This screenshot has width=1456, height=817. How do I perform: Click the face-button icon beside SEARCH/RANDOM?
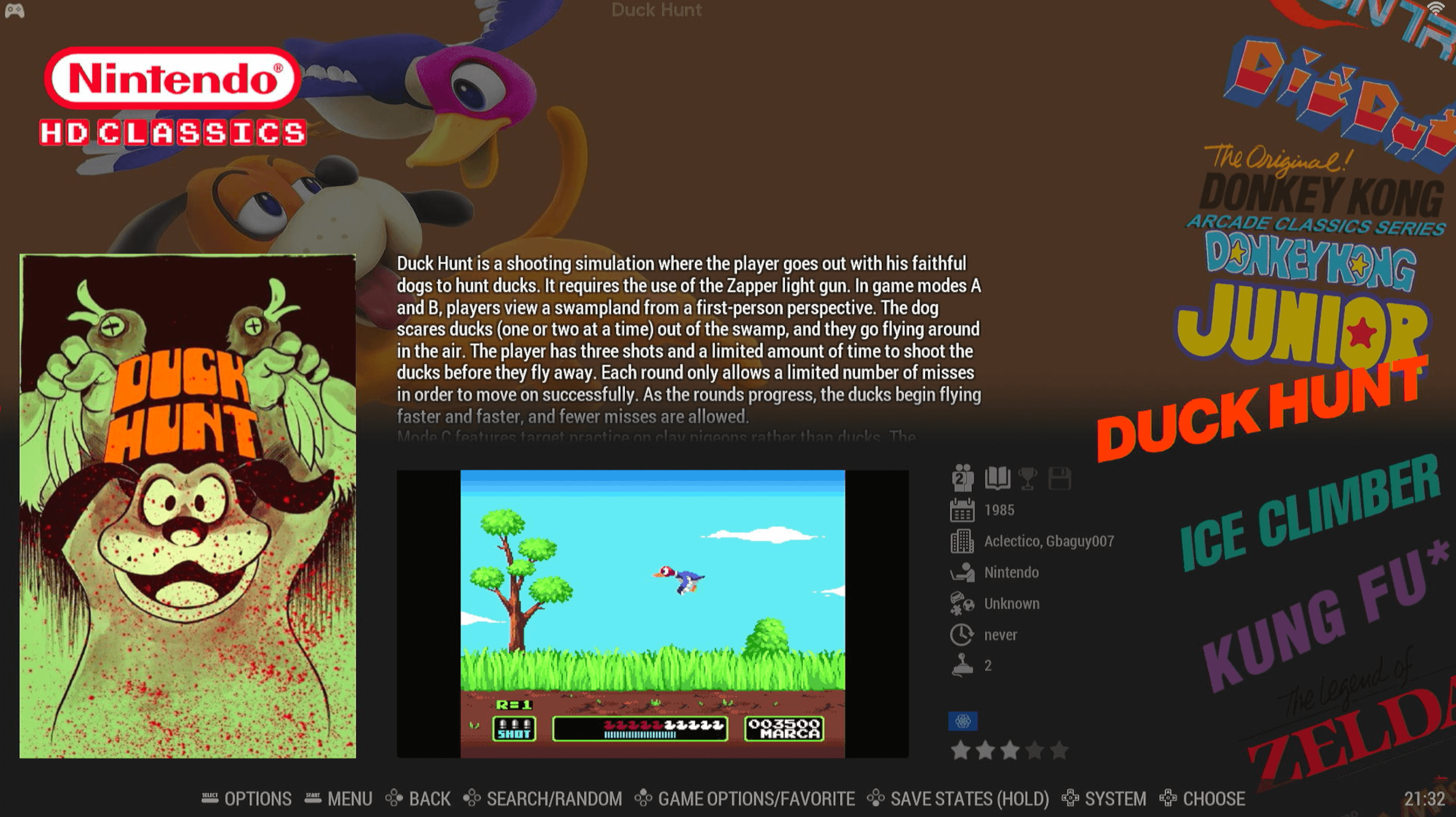tap(471, 799)
